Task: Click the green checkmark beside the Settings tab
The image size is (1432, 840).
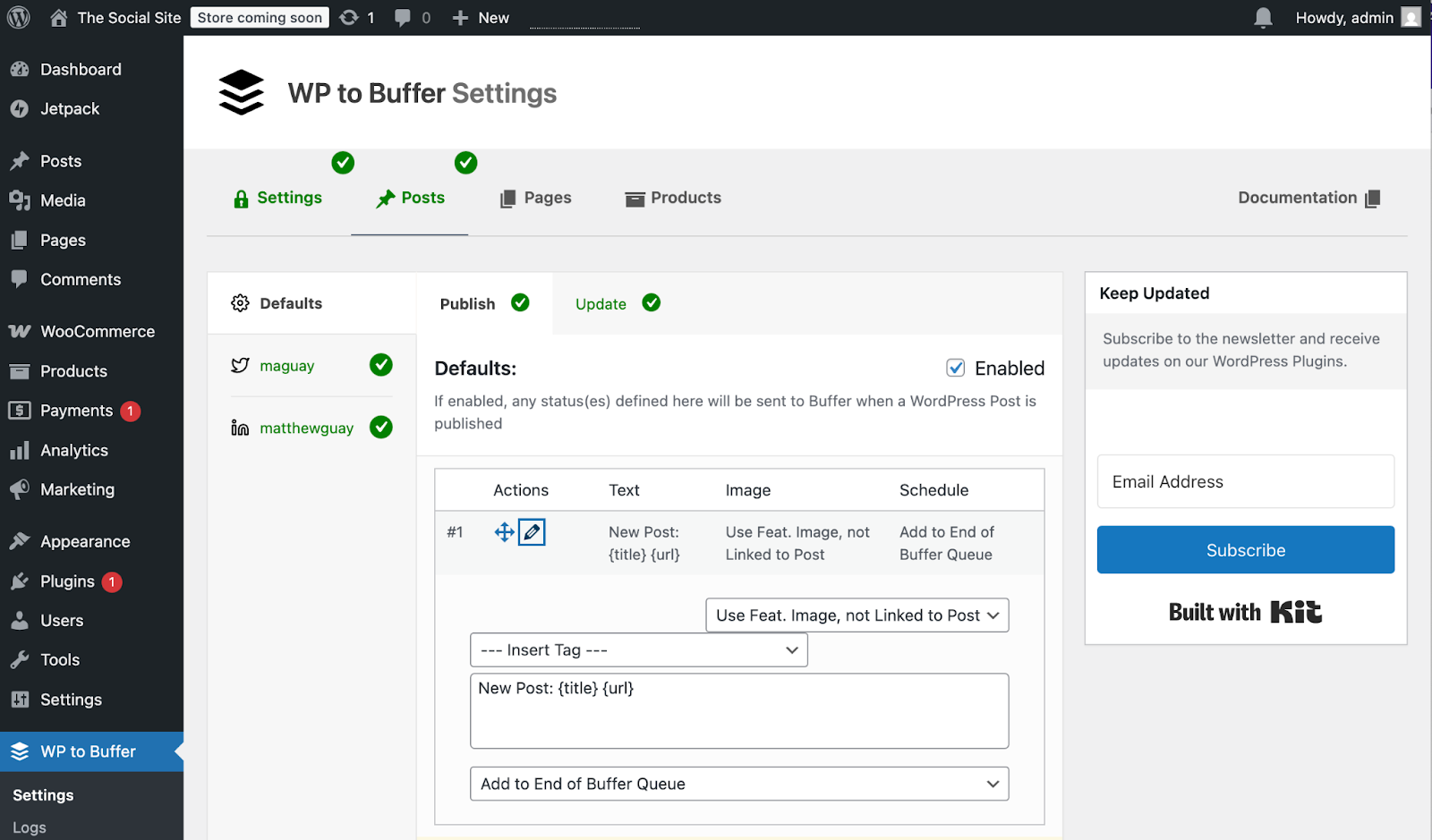Action: point(343,163)
